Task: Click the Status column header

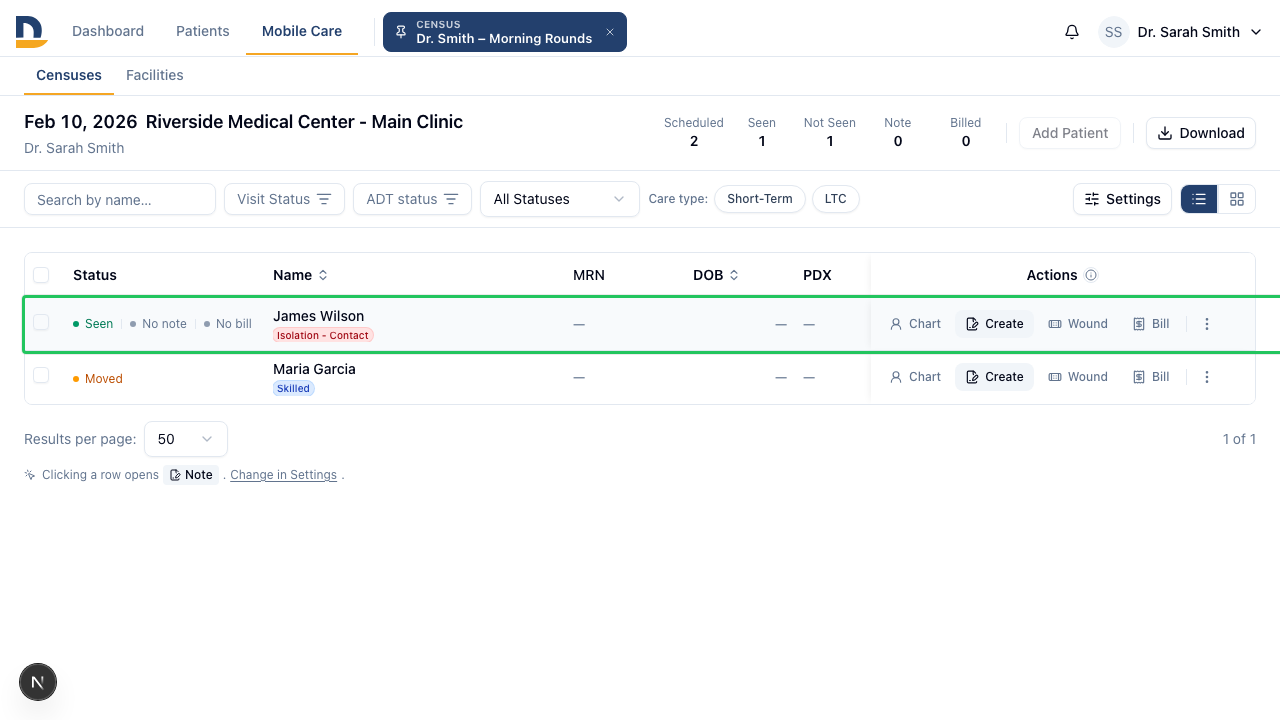Action: [95, 275]
